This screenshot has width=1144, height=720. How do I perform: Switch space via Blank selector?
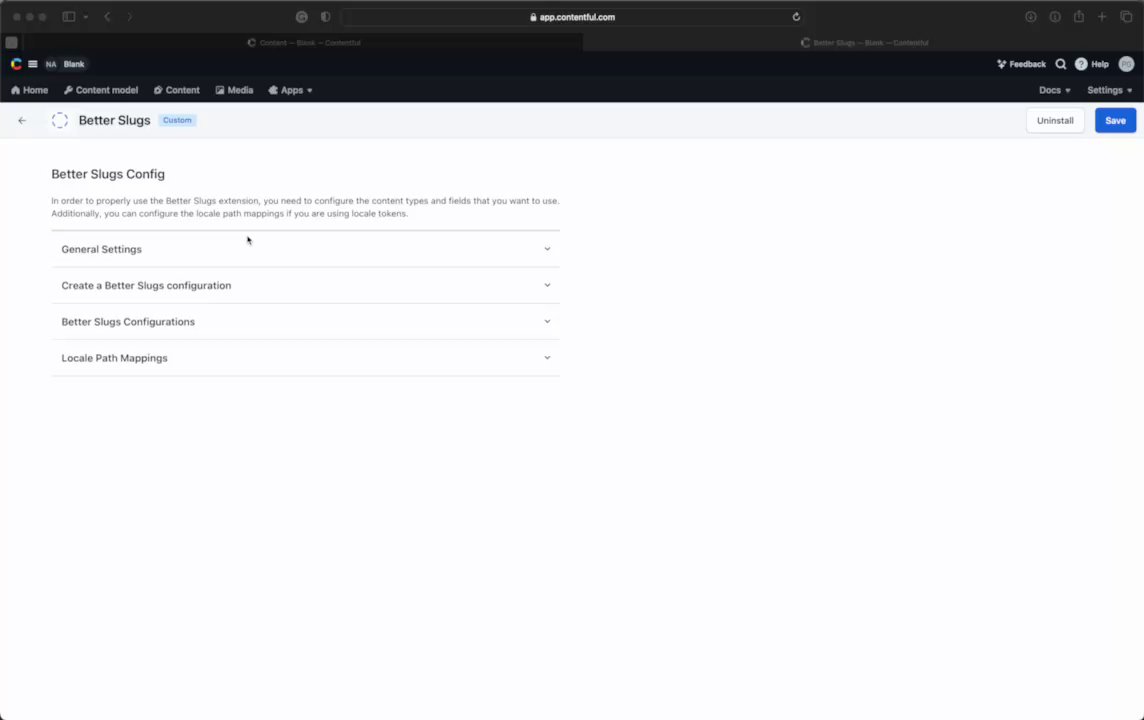(74, 64)
